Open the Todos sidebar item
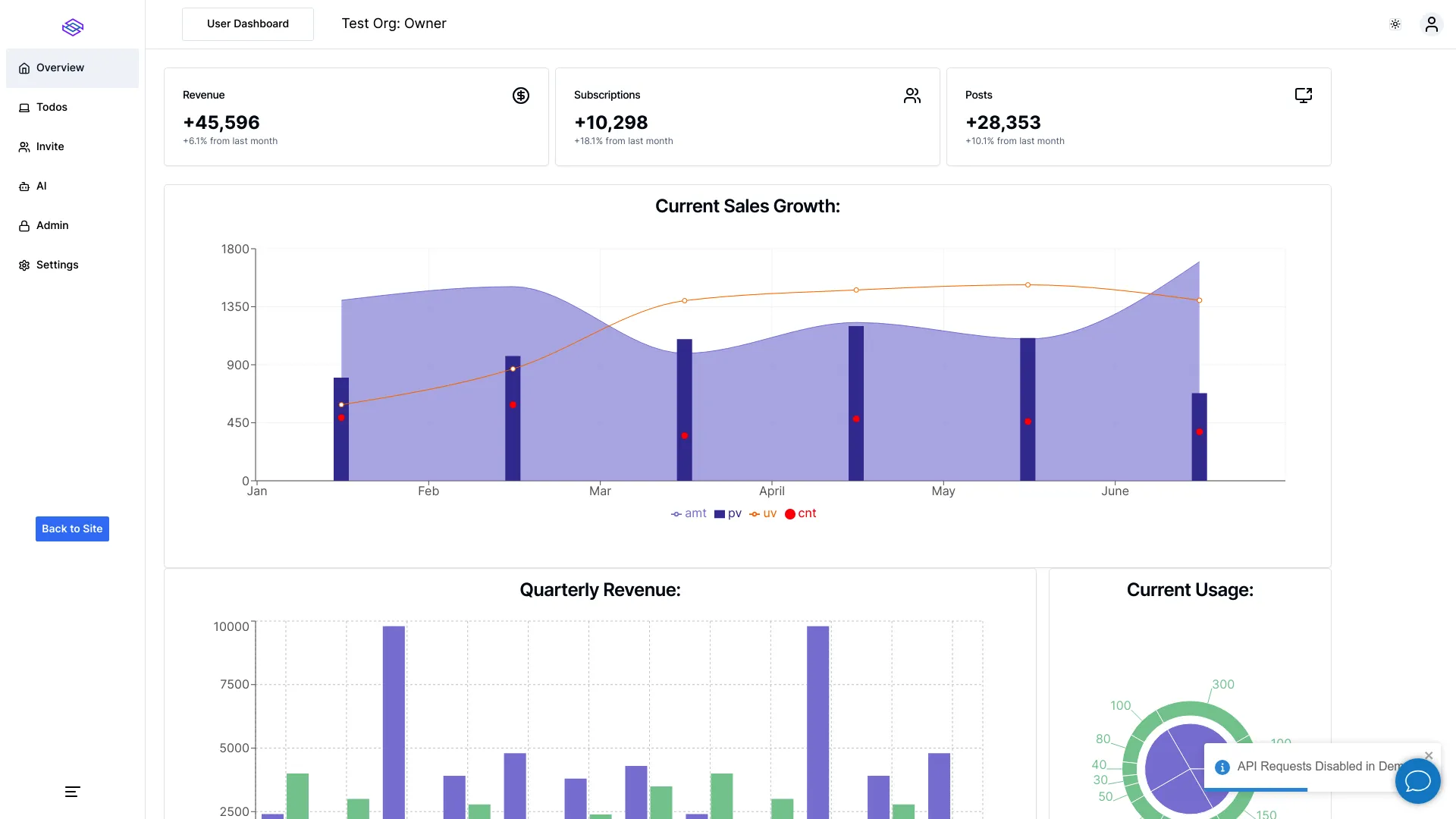Viewport: 1456px width, 819px height. point(72,108)
